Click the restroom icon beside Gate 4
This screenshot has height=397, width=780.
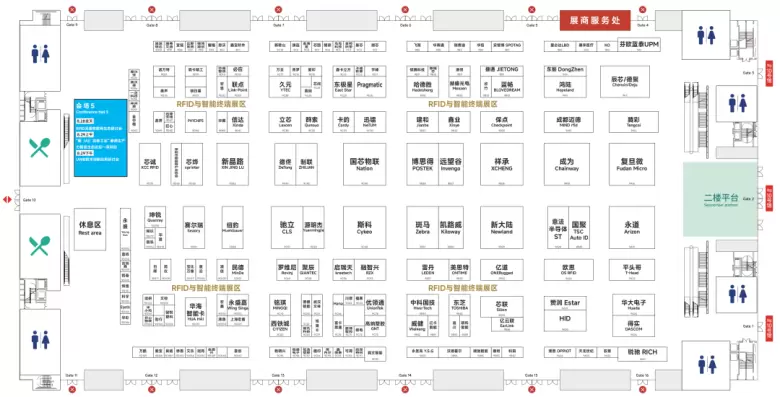click(x=706, y=35)
